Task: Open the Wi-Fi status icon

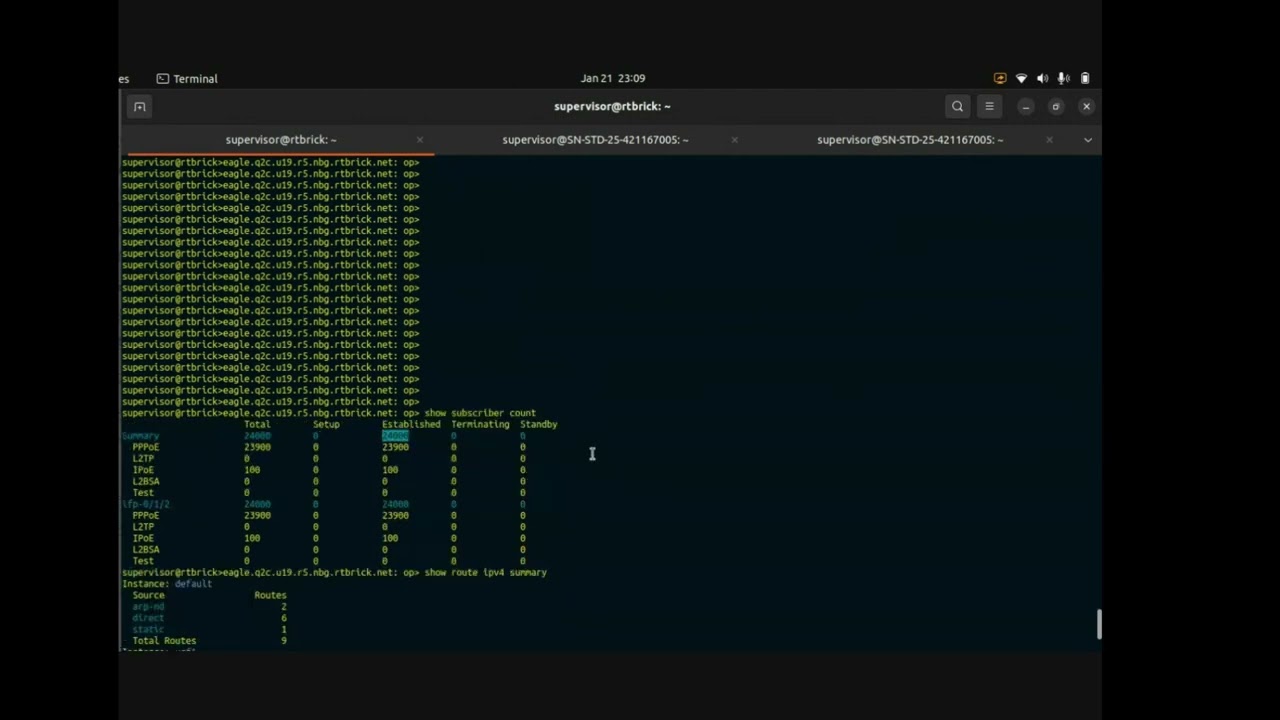Action: [1021, 78]
